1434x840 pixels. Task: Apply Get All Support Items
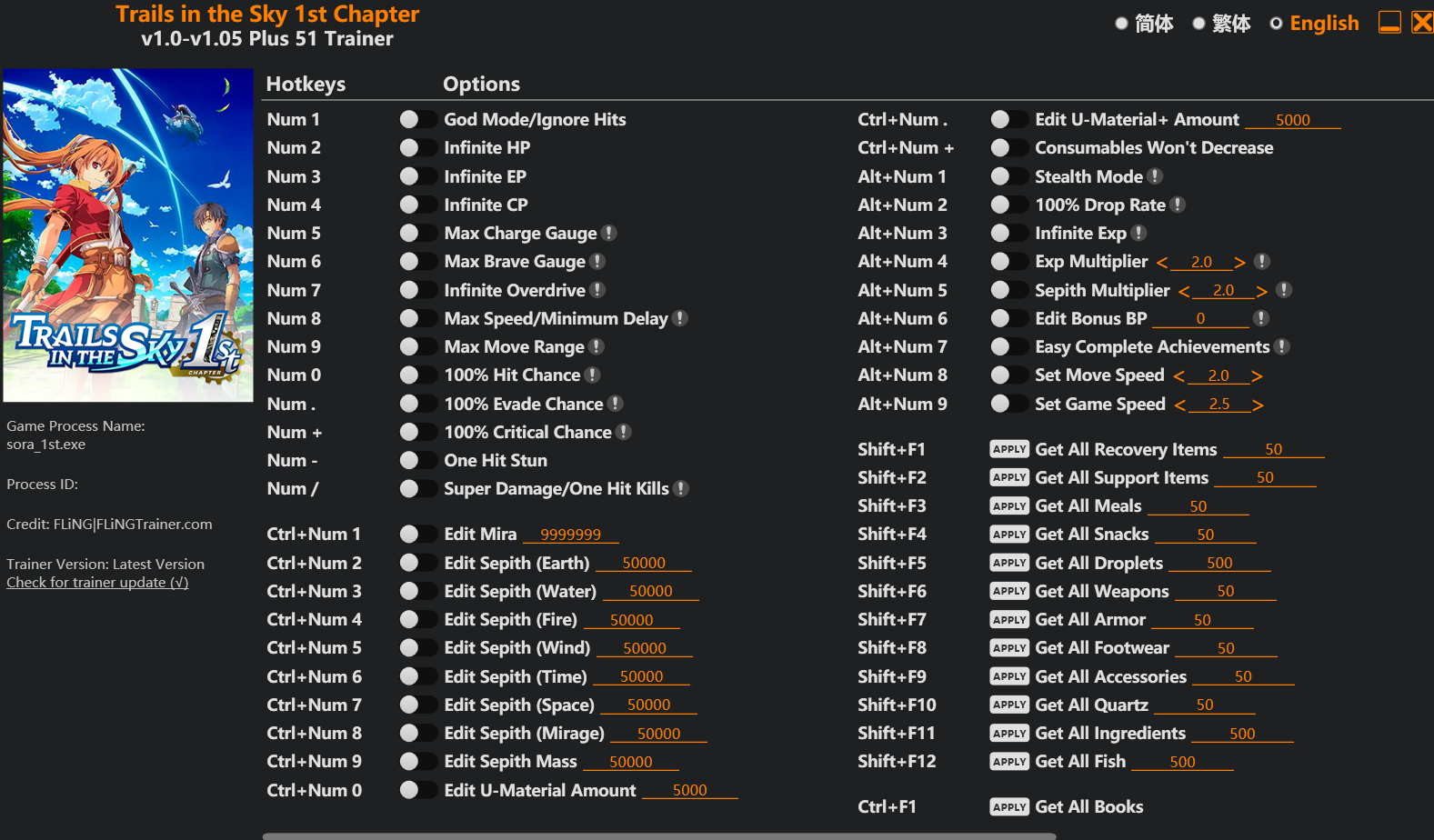click(x=1009, y=477)
